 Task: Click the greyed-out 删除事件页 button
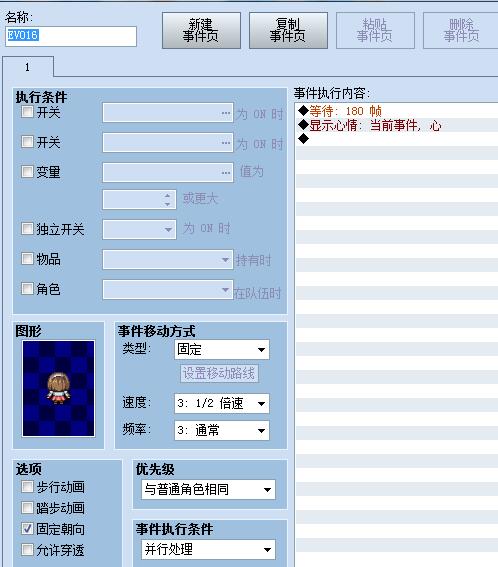tap(461, 30)
